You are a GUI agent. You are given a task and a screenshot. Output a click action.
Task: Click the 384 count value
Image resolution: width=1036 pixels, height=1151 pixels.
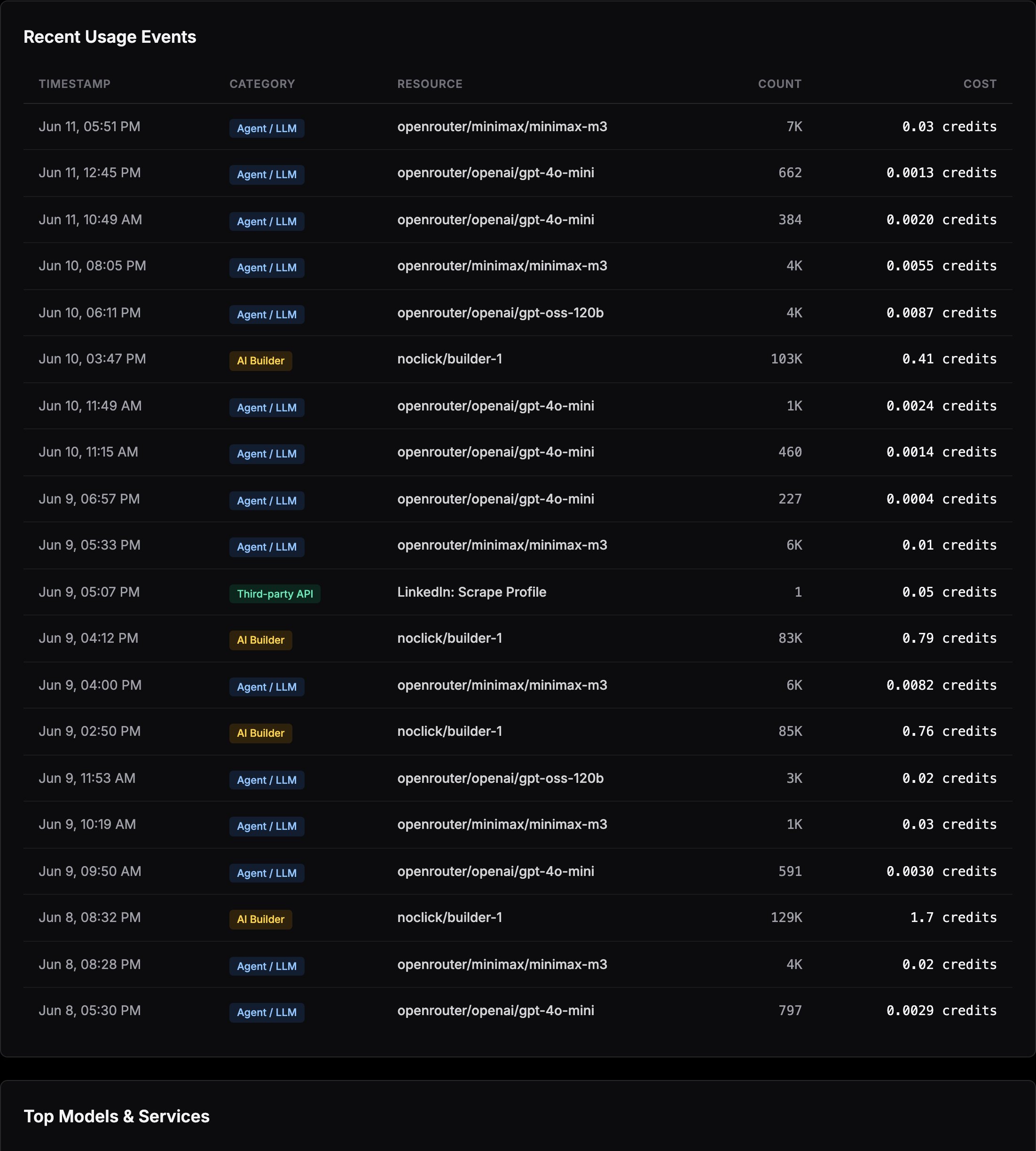tap(790, 219)
